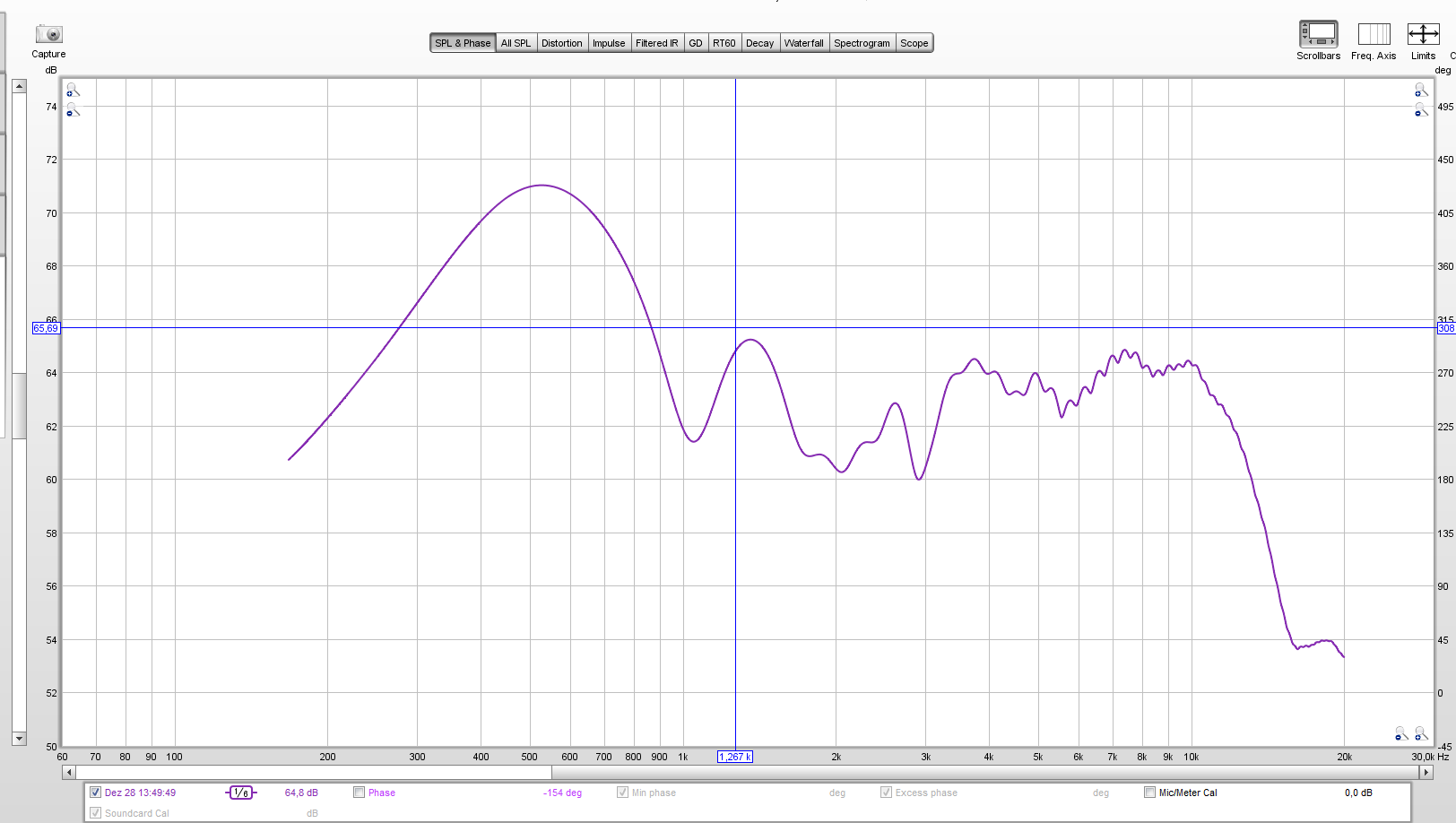Click the Capture camera icon
This screenshot has width=1456, height=823.
48,35
